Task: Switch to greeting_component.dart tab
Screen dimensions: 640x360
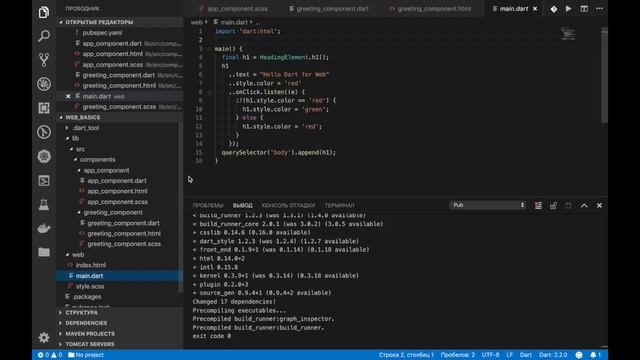Action: 329,9
